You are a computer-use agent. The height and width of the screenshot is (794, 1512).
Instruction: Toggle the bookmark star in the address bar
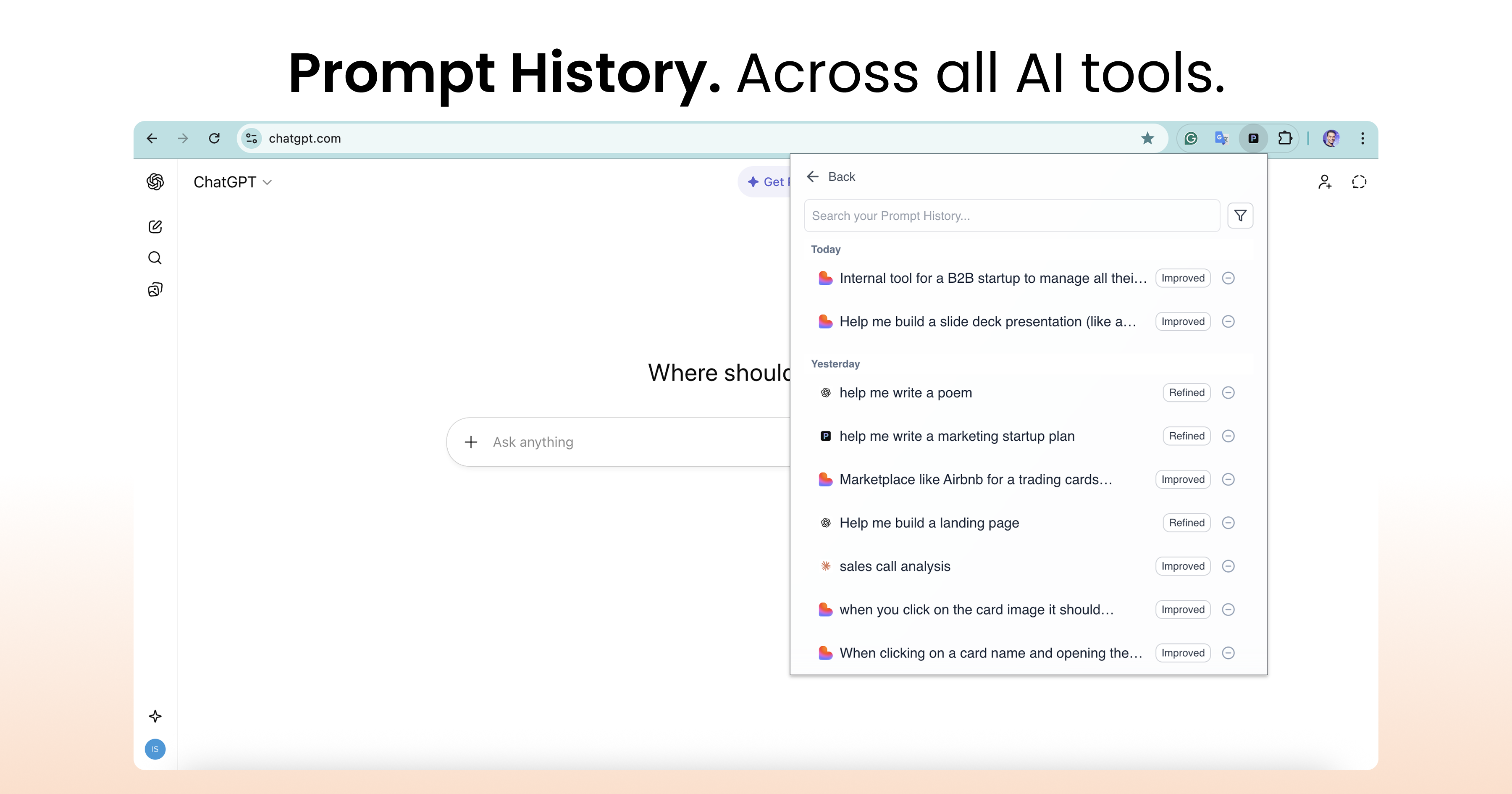(x=1147, y=138)
